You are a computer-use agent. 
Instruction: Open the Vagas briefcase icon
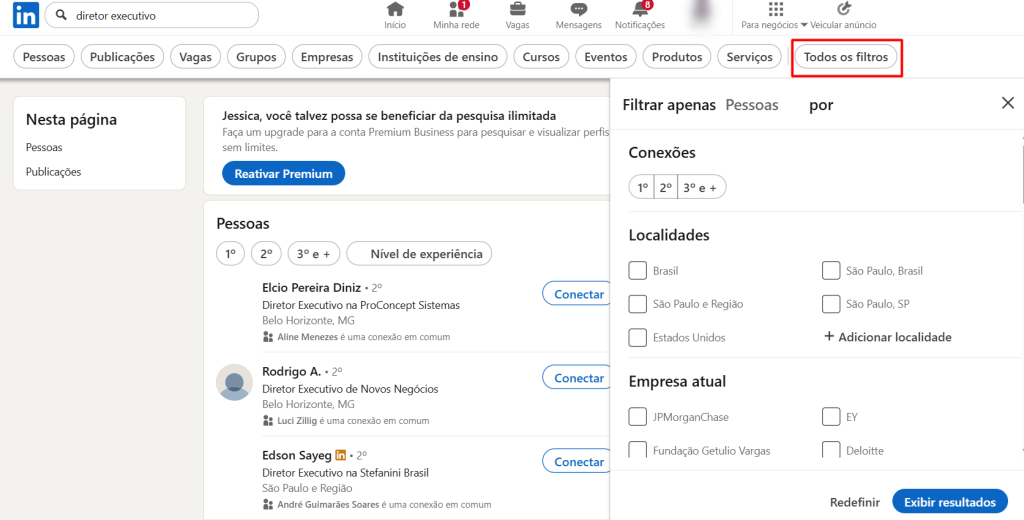tap(517, 10)
